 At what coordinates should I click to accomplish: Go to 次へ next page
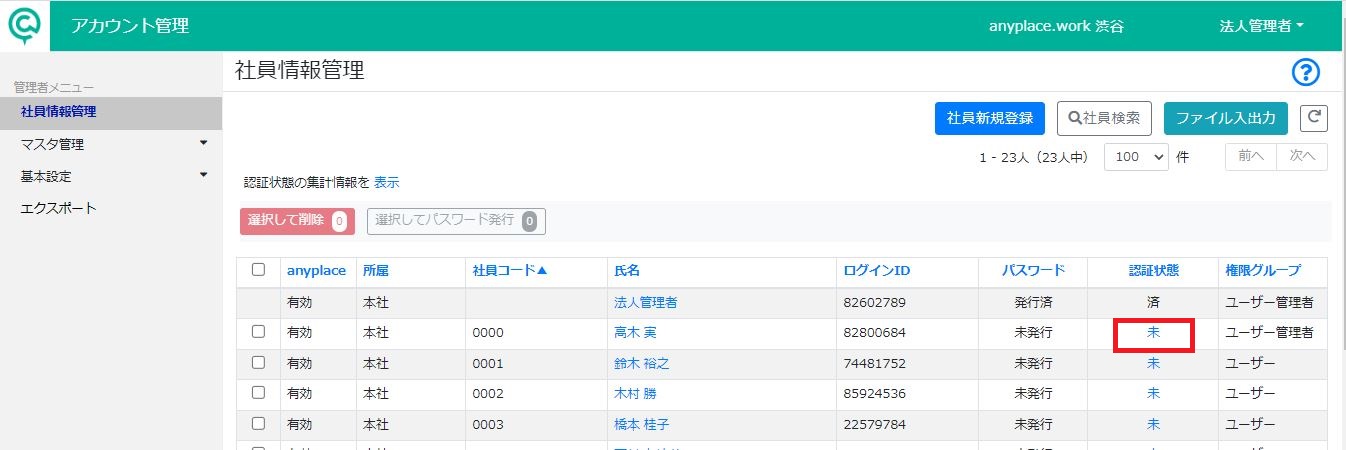[1302, 157]
